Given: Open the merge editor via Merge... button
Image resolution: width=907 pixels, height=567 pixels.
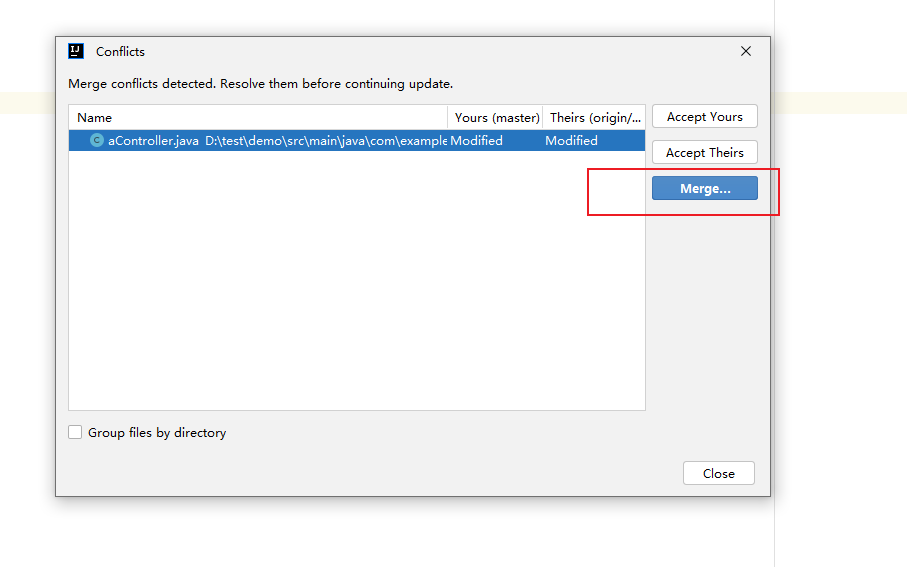Looking at the screenshot, I should point(704,188).
